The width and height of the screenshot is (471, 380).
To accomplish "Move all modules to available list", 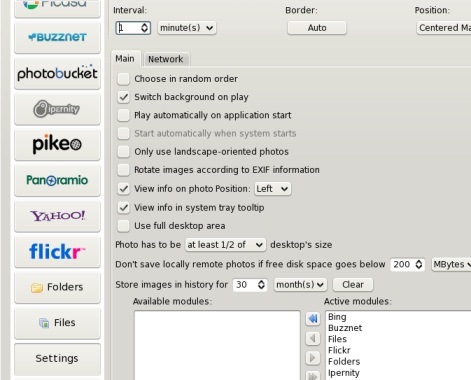I will [313, 319].
